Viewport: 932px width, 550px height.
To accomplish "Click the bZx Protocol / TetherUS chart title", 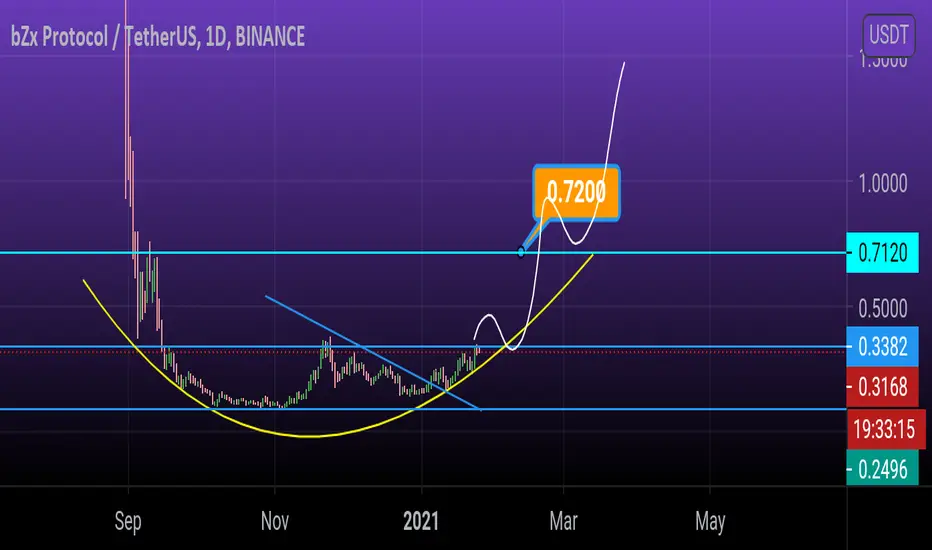I will (158, 37).
